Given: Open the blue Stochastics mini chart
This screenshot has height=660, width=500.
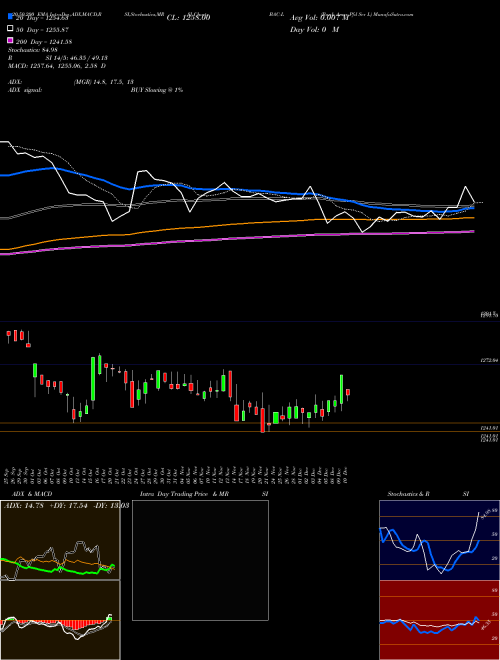Looking at the screenshot, I should click(439, 540).
